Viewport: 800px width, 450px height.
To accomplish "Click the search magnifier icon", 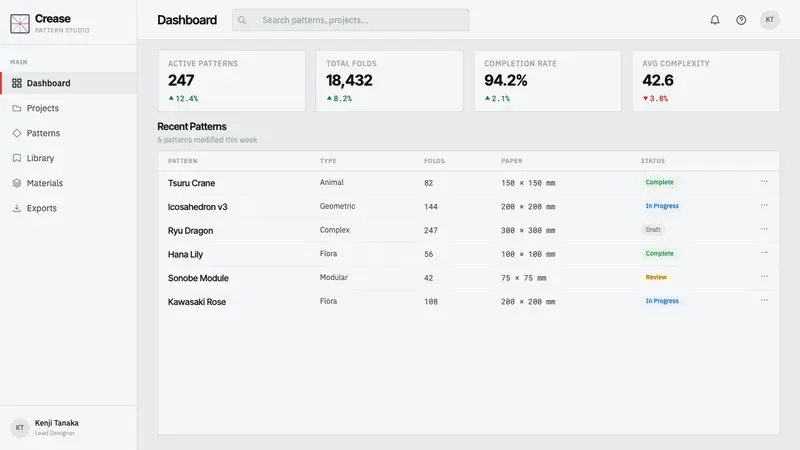I will (242, 20).
